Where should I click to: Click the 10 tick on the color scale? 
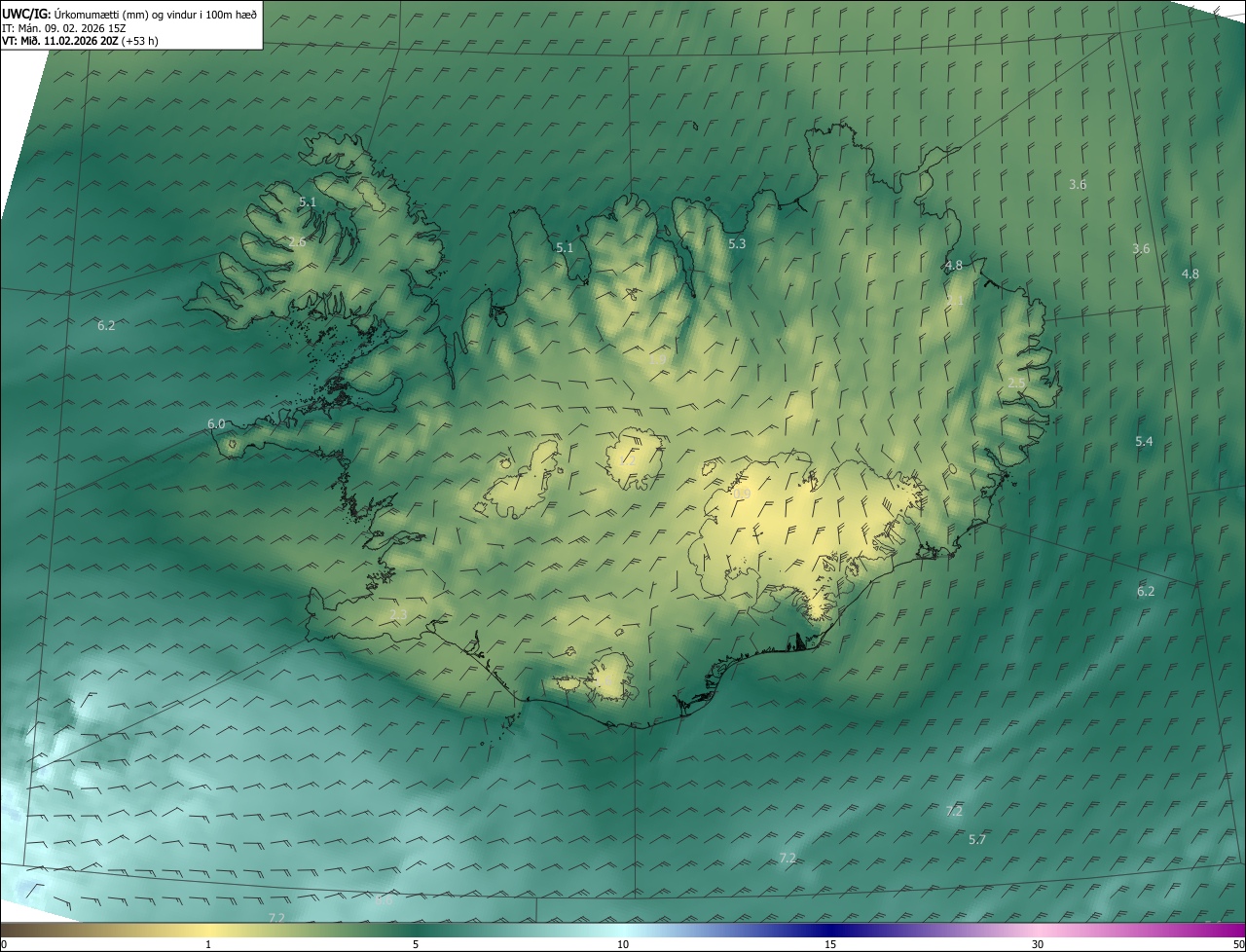coord(623,944)
